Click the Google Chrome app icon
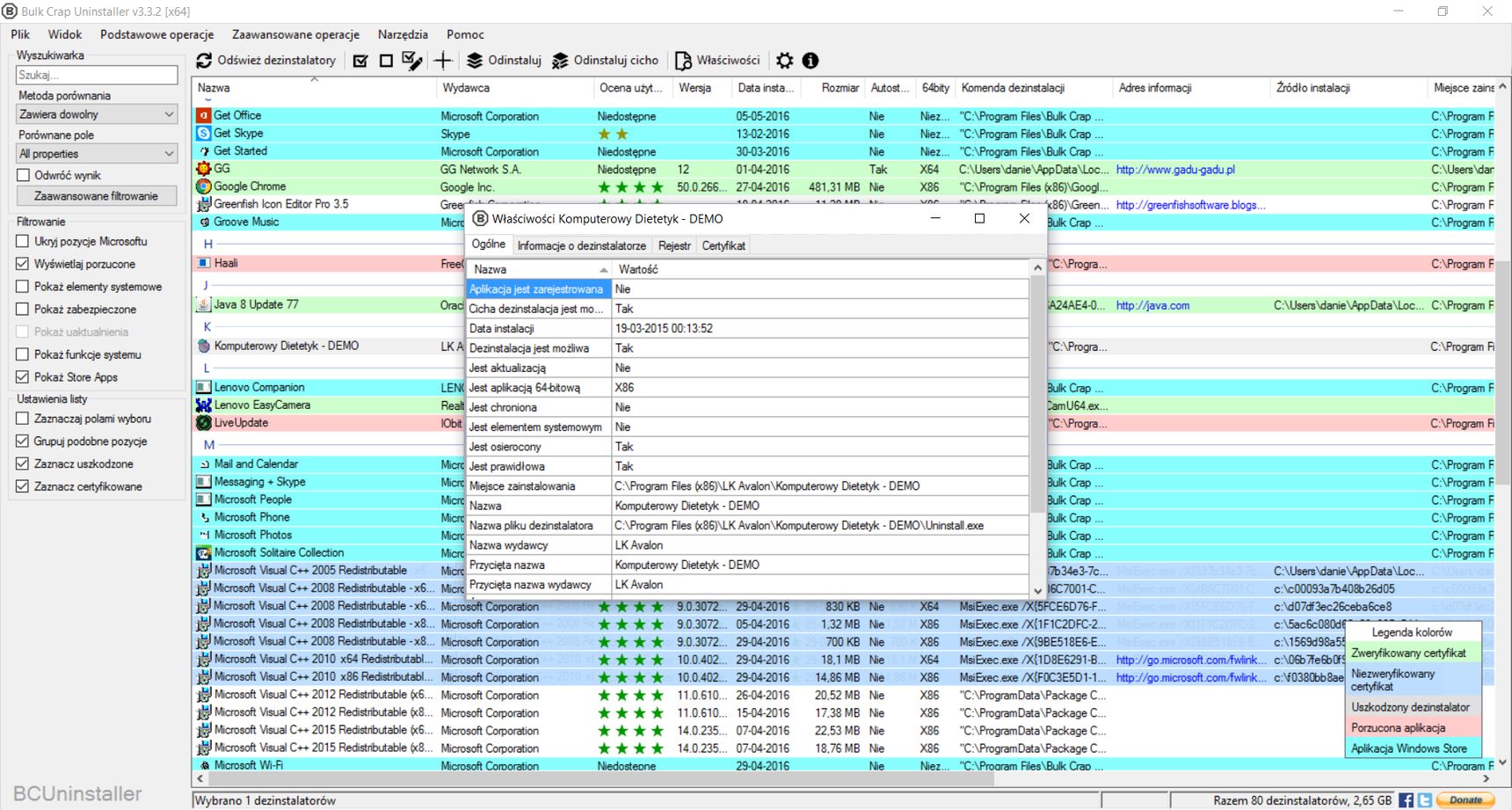 point(204,186)
